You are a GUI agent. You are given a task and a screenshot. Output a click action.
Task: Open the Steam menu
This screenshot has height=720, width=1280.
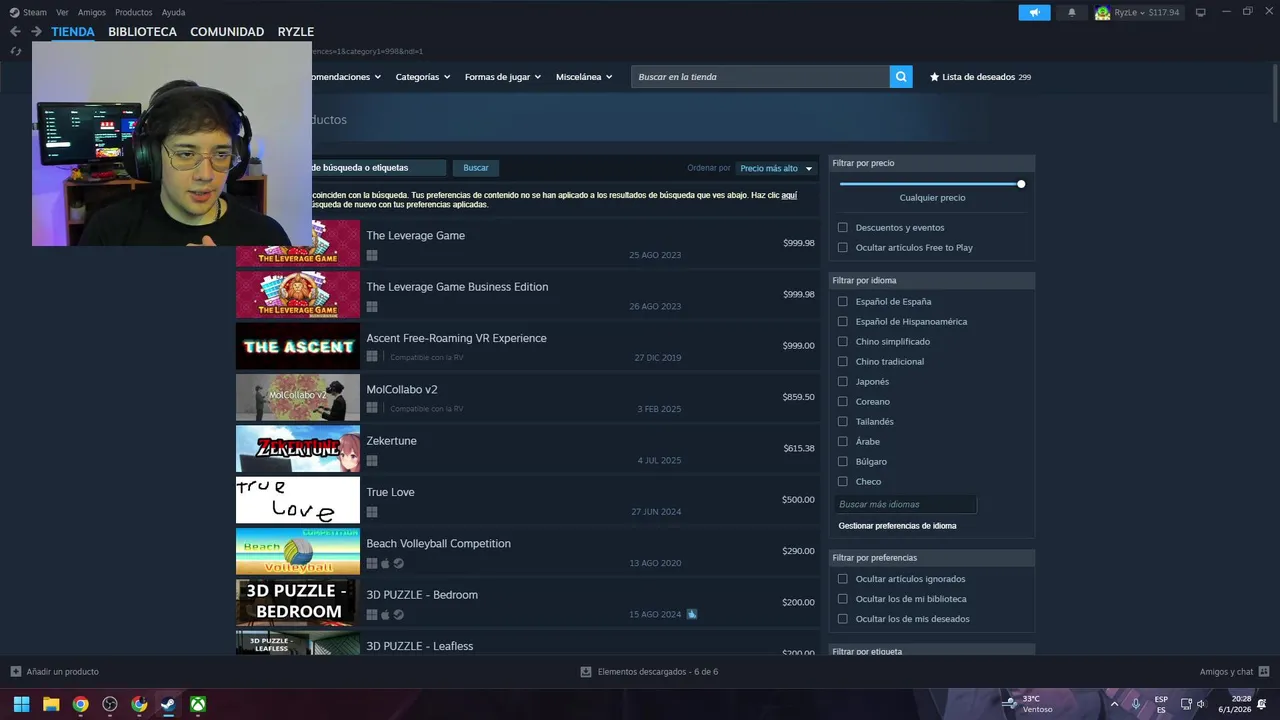tap(35, 13)
